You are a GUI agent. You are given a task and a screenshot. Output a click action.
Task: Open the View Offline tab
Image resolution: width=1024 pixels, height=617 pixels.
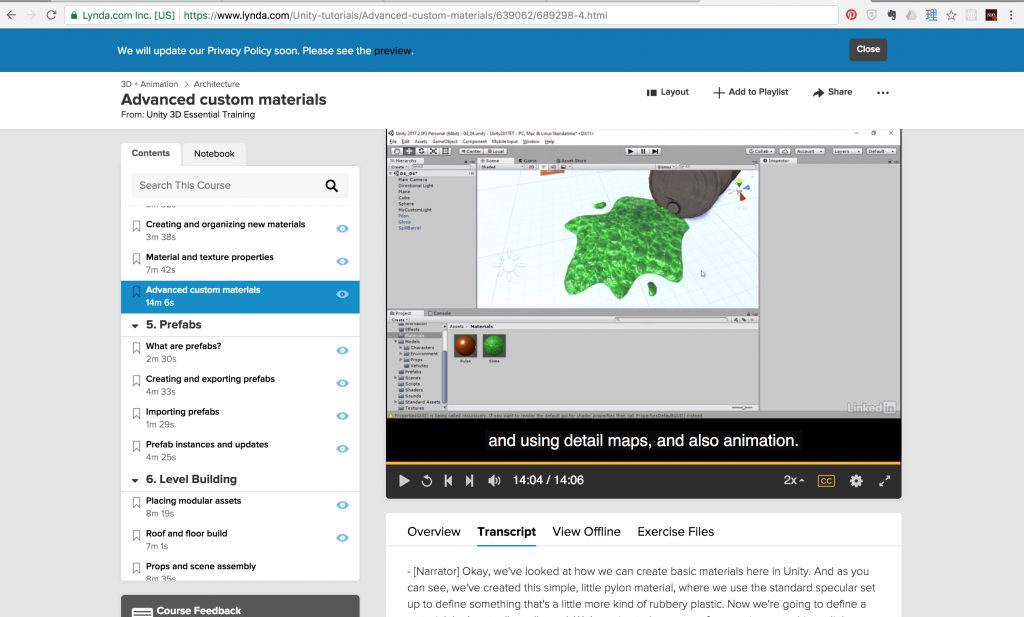click(x=586, y=531)
